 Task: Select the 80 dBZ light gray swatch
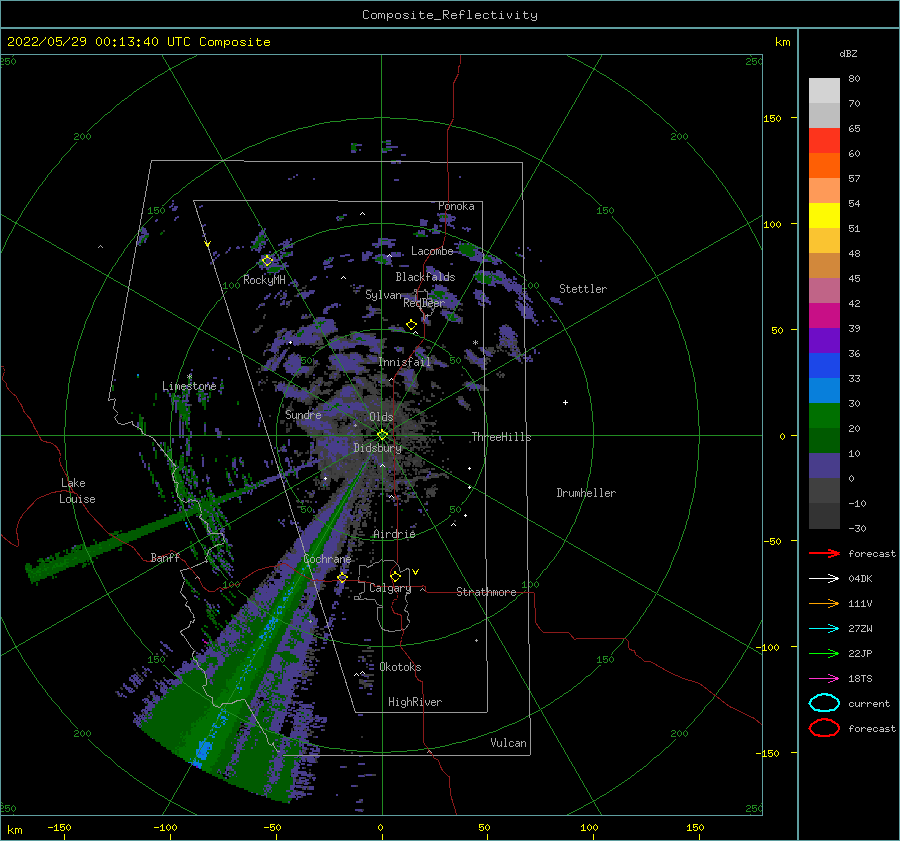[824, 90]
